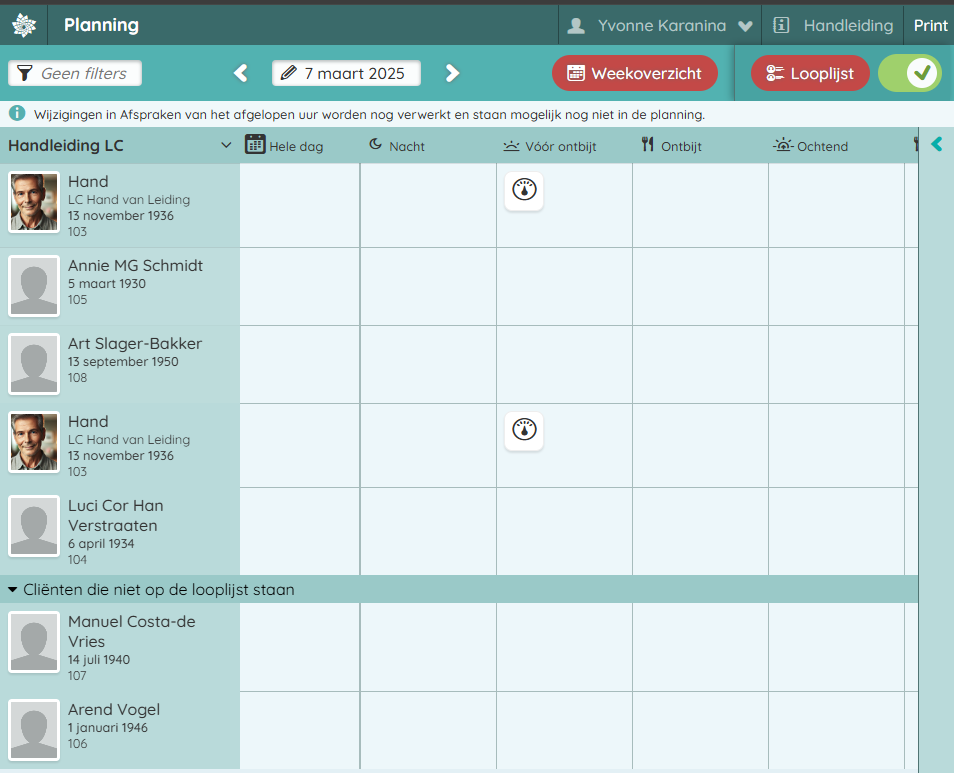The height and width of the screenshot is (773, 954).
Task: Click Print in the top bar
Action: [x=930, y=26]
